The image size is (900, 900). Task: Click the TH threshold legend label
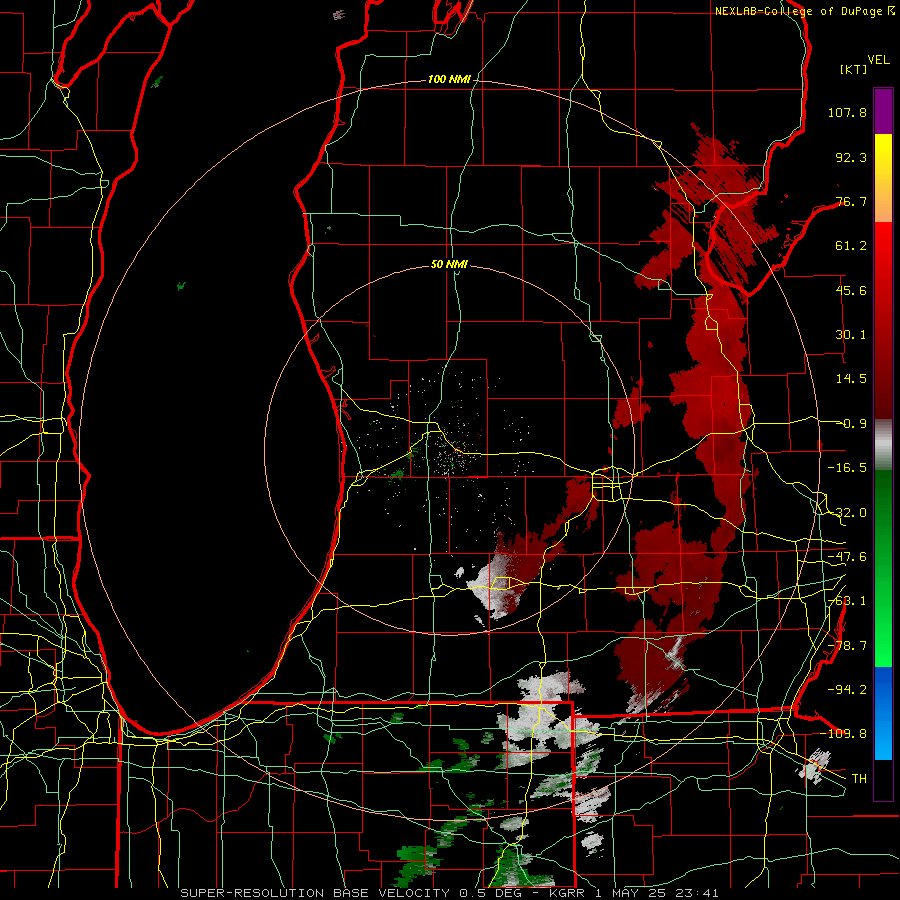click(859, 779)
